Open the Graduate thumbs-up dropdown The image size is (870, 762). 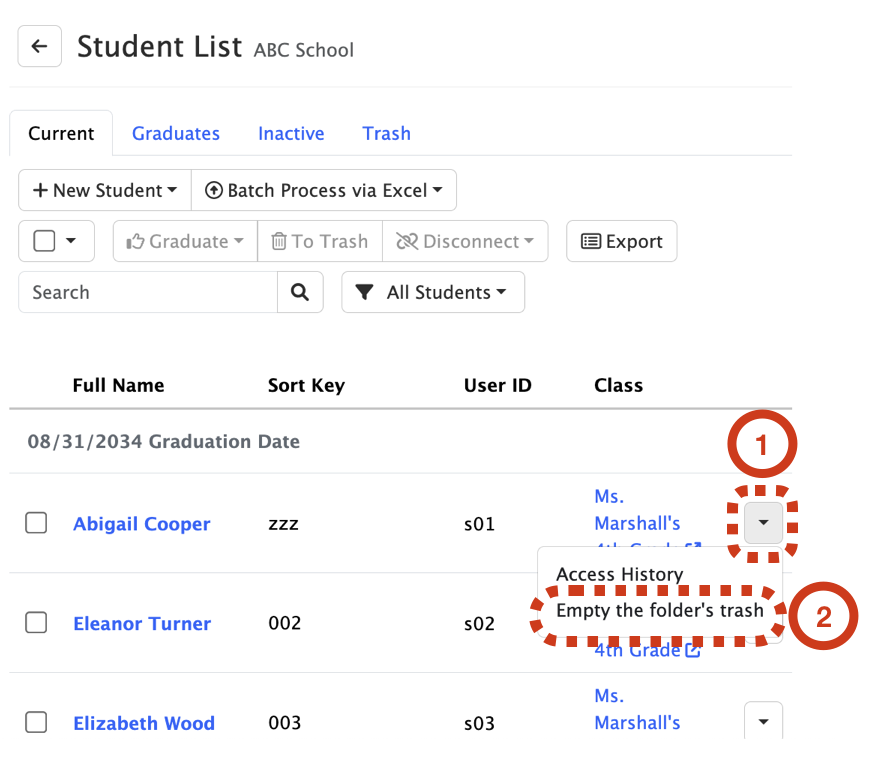click(x=185, y=241)
